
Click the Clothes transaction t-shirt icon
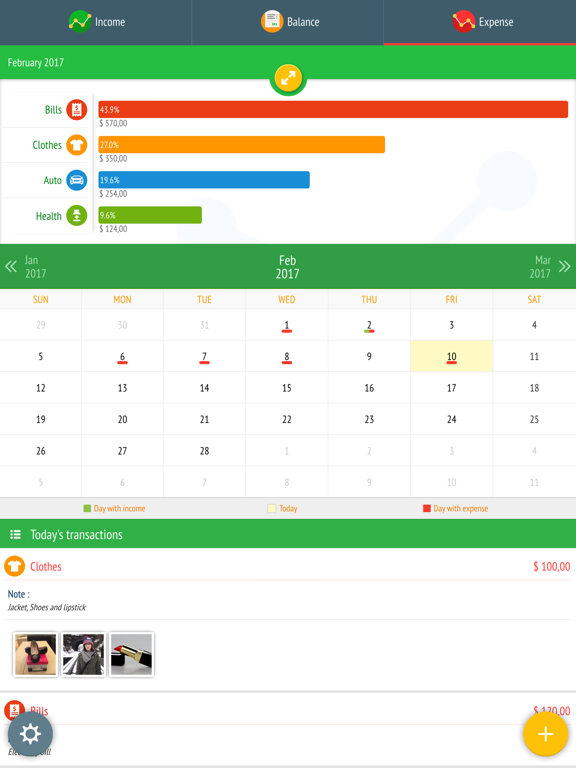pyautogui.click(x=14, y=566)
